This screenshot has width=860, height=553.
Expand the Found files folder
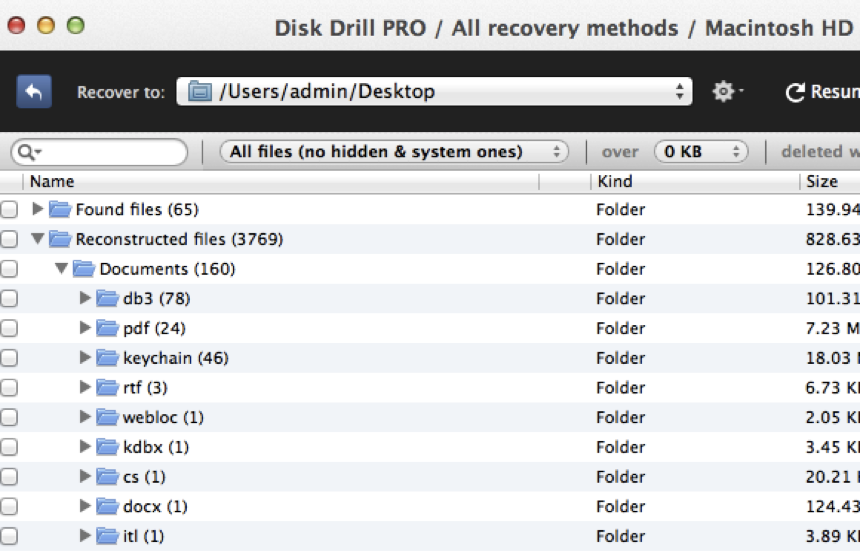tap(38, 210)
